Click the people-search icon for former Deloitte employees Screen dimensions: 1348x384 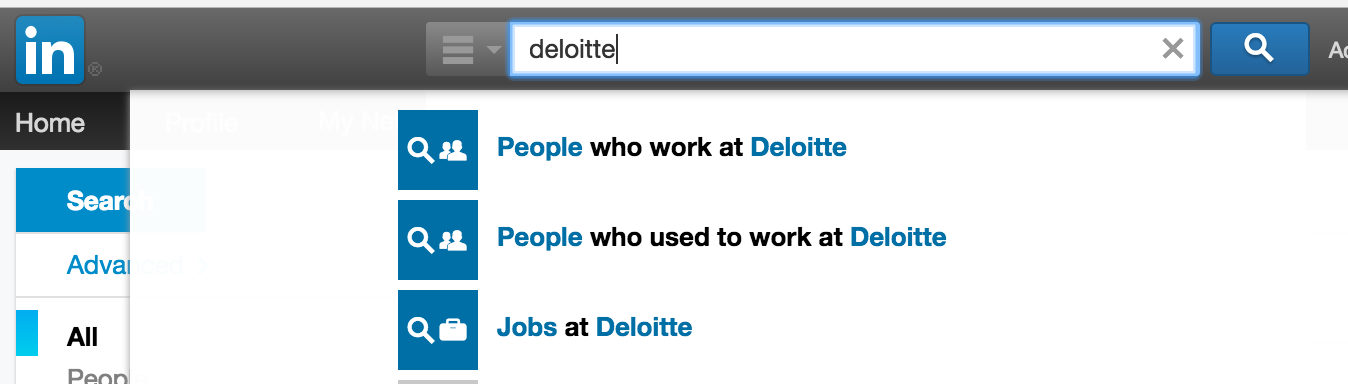[x=438, y=240]
